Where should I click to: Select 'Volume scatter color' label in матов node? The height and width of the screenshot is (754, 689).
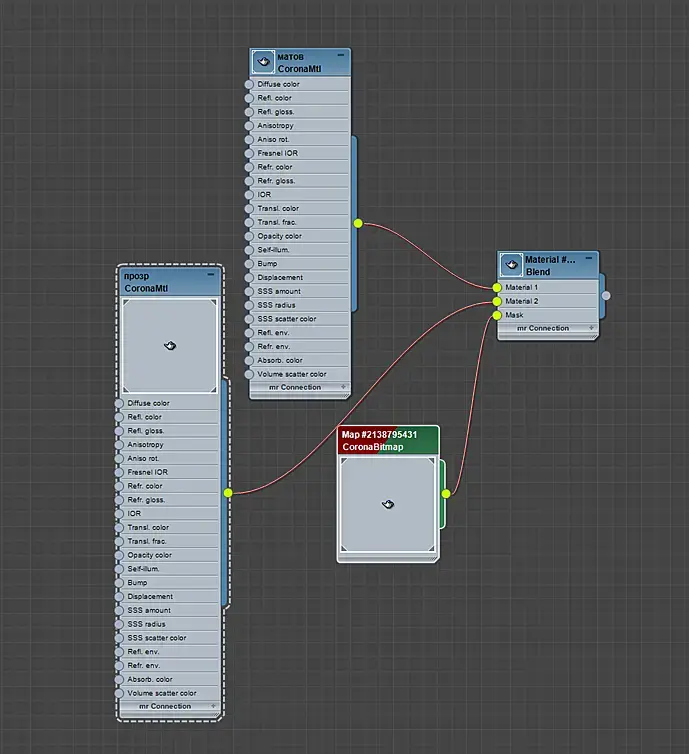(292, 374)
